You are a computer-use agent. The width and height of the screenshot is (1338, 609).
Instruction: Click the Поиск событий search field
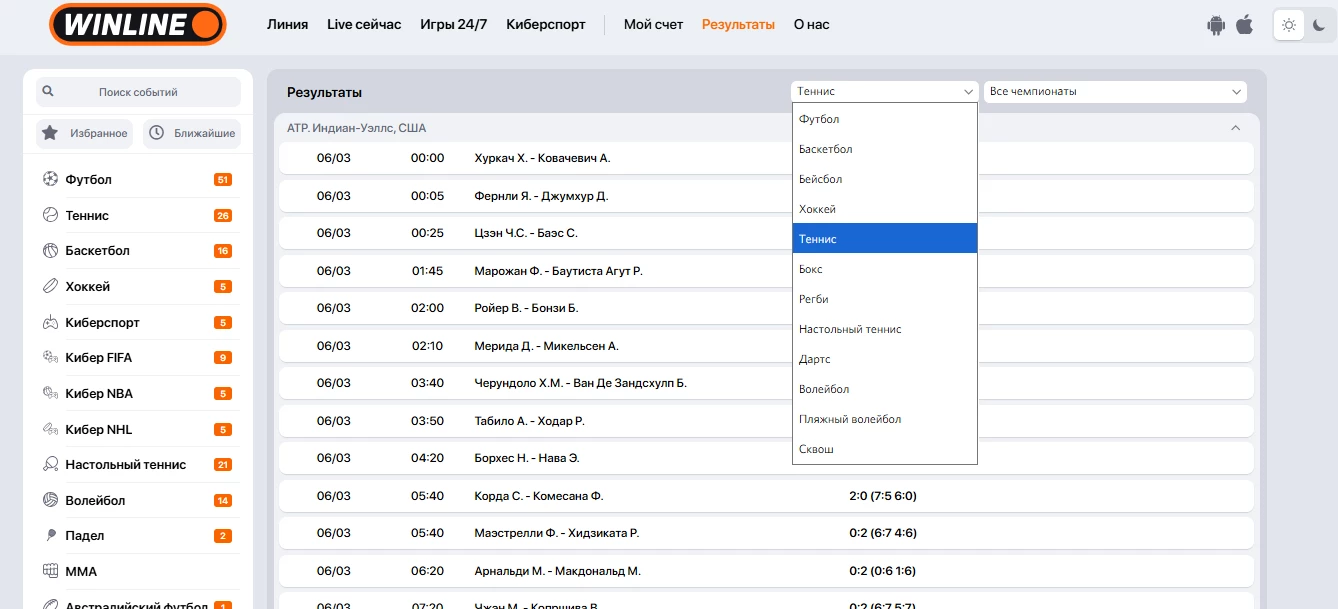click(x=138, y=92)
